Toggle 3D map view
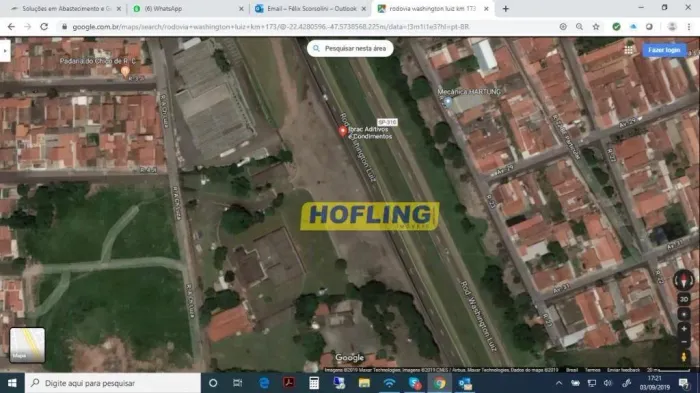The image size is (700, 393). pyautogui.click(x=683, y=299)
